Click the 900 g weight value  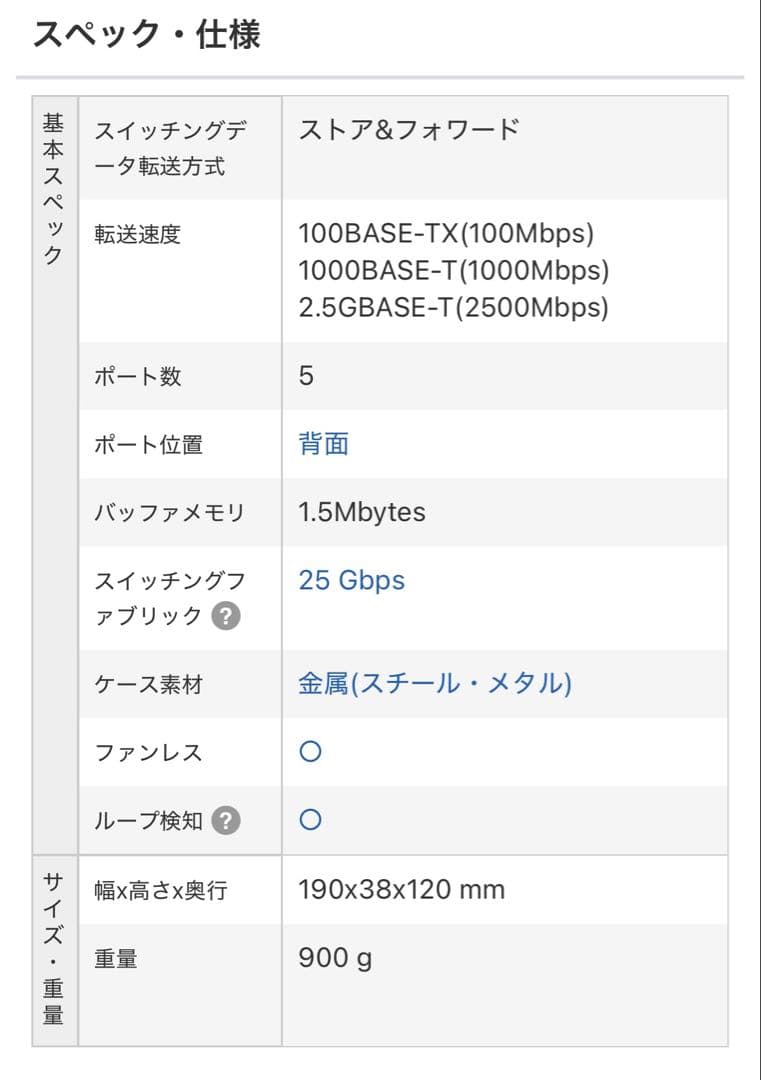click(x=336, y=957)
